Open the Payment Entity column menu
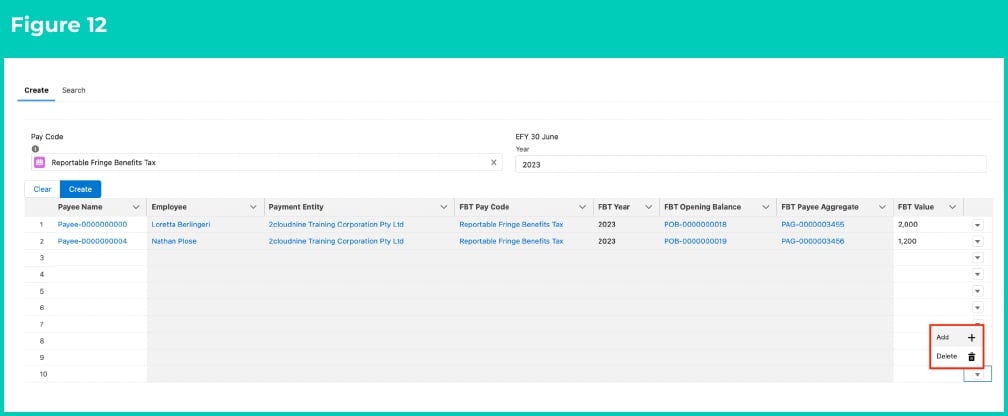1008x416 pixels. 444,207
